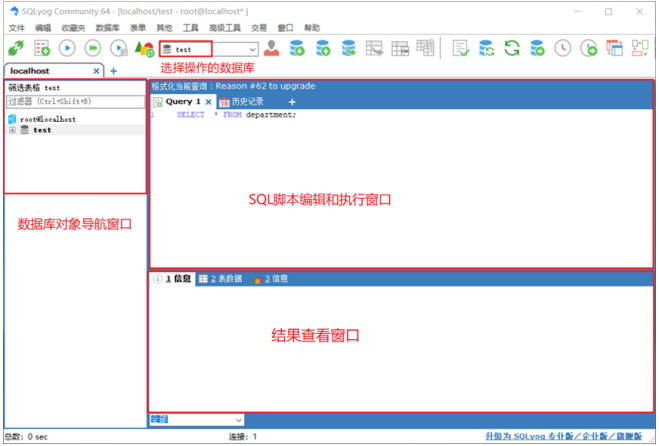Click the green new connection plug icon
The image size is (659, 446).
(x=16, y=48)
